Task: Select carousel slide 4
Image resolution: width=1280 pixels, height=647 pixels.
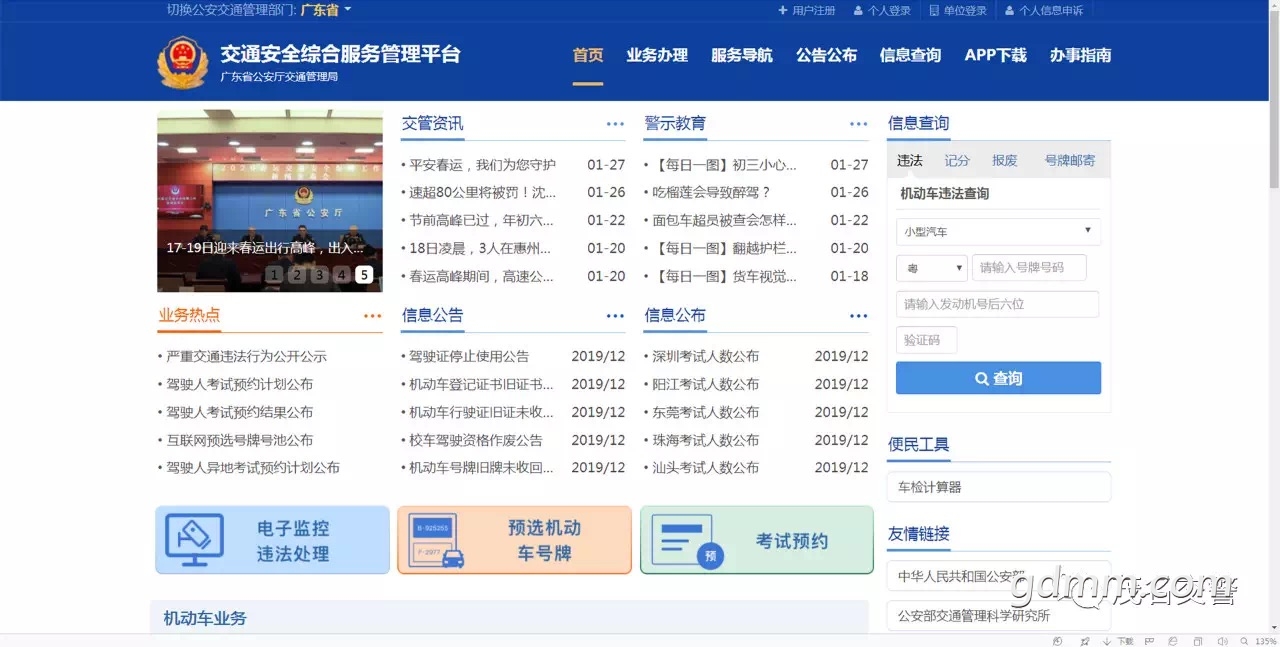Action: tap(342, 275)
